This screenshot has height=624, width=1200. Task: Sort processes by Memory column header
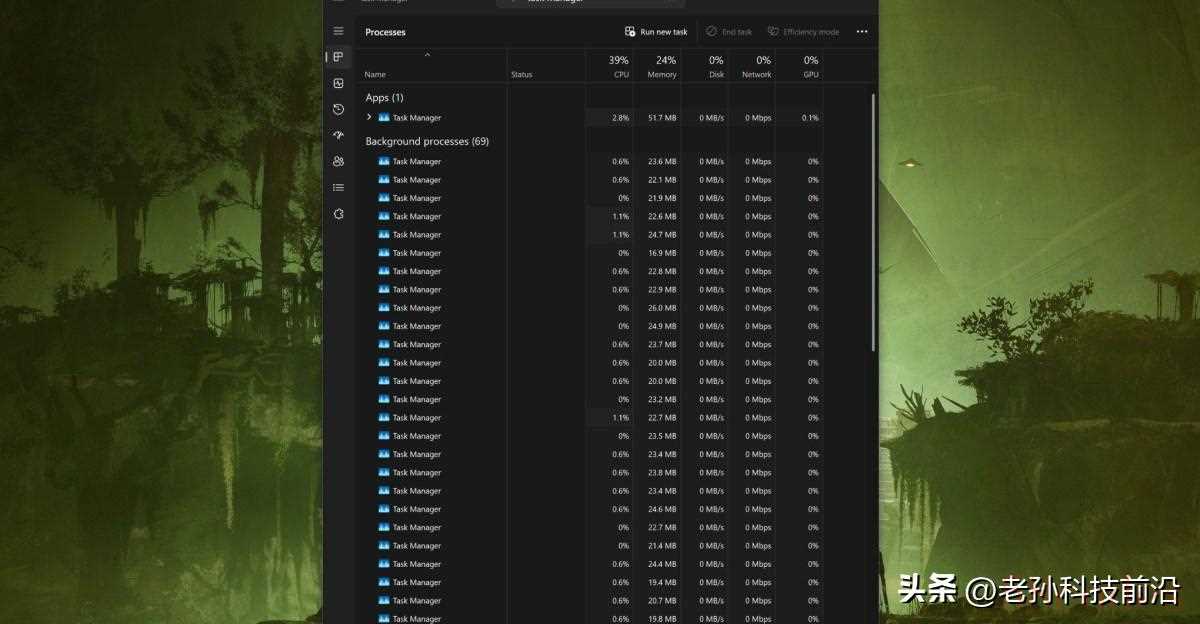coord(661,67)
